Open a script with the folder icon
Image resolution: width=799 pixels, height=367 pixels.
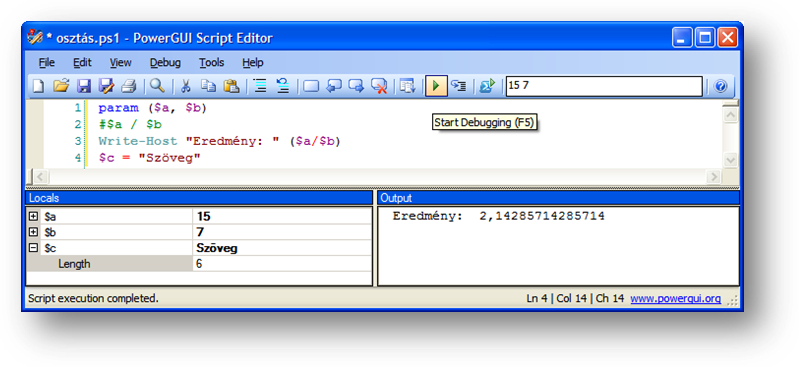click(x=61, y=86)
